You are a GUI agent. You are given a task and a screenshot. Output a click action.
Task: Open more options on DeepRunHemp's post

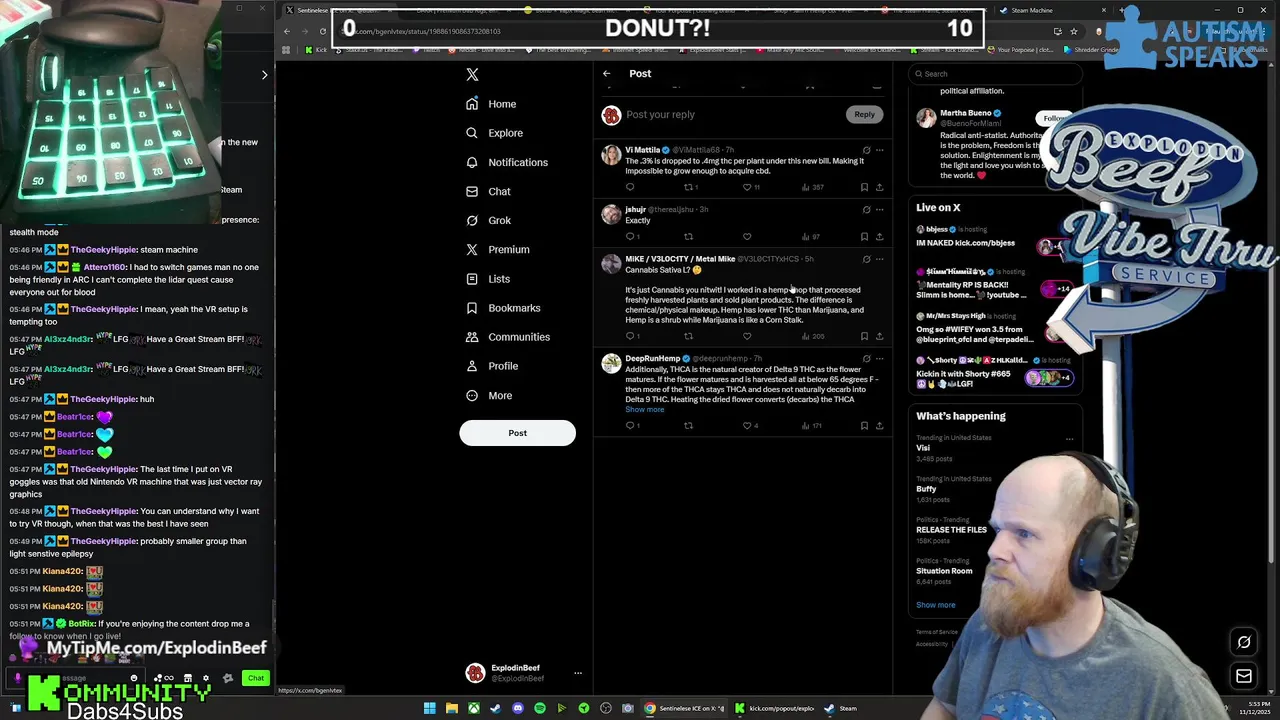coord(879,358)
